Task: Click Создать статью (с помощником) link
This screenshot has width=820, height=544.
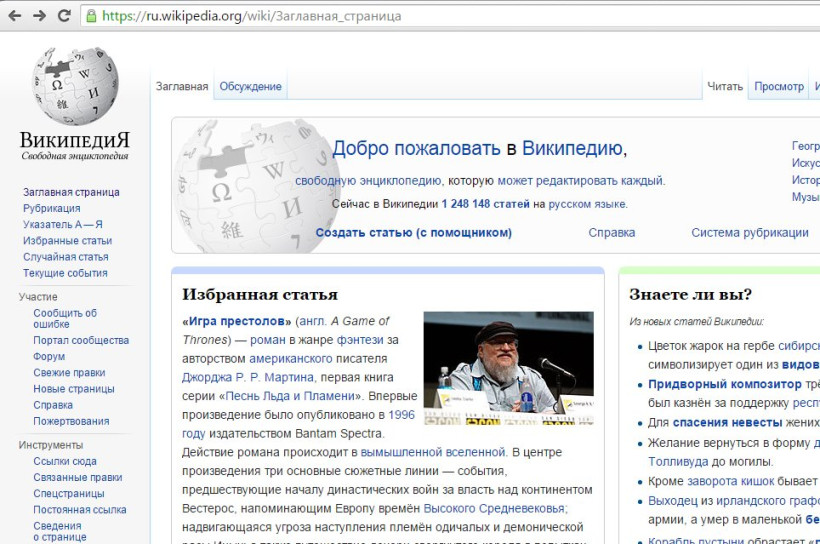Action: [413, 233]
